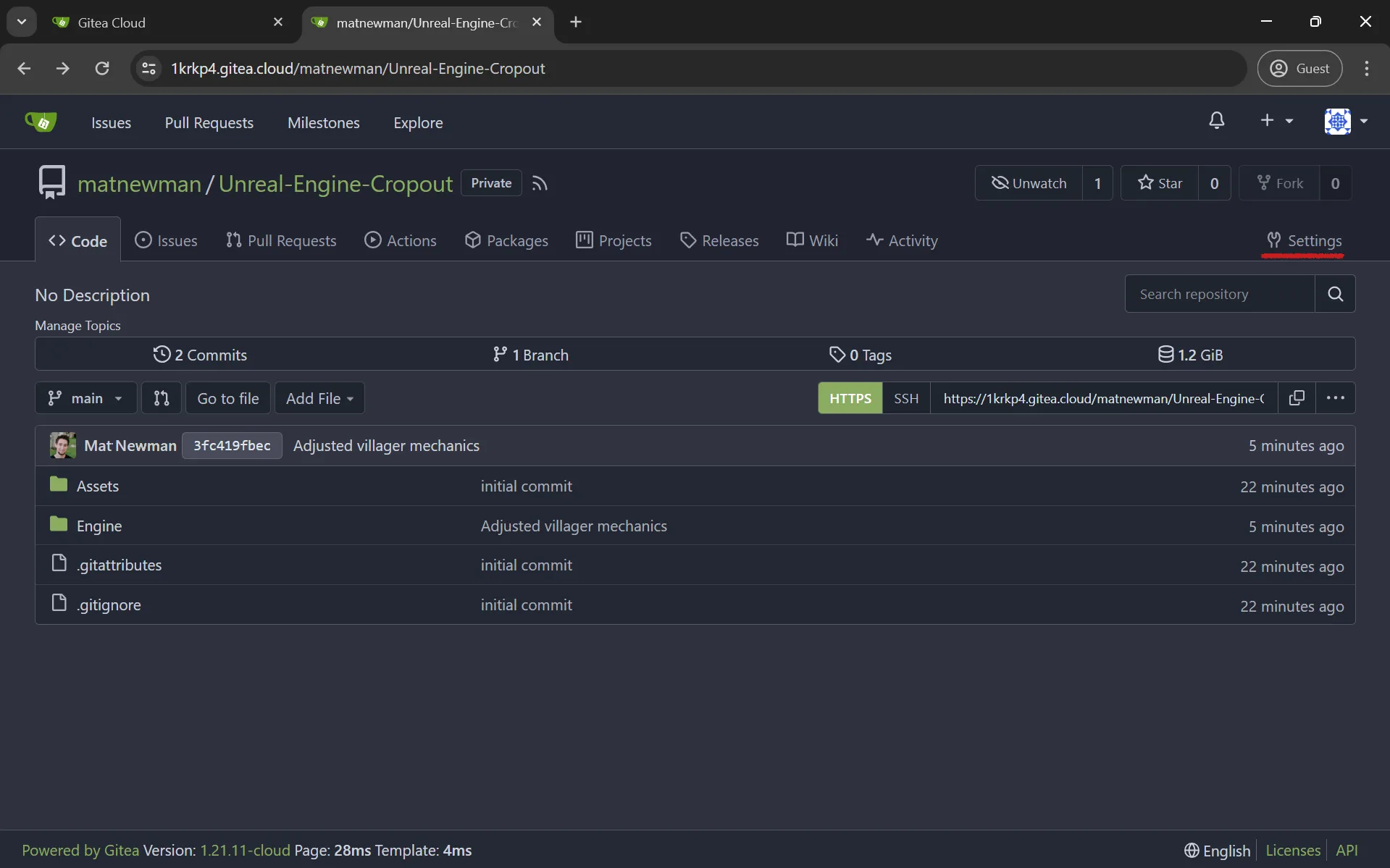Open the latest commit message link

[x=386, y=445]
